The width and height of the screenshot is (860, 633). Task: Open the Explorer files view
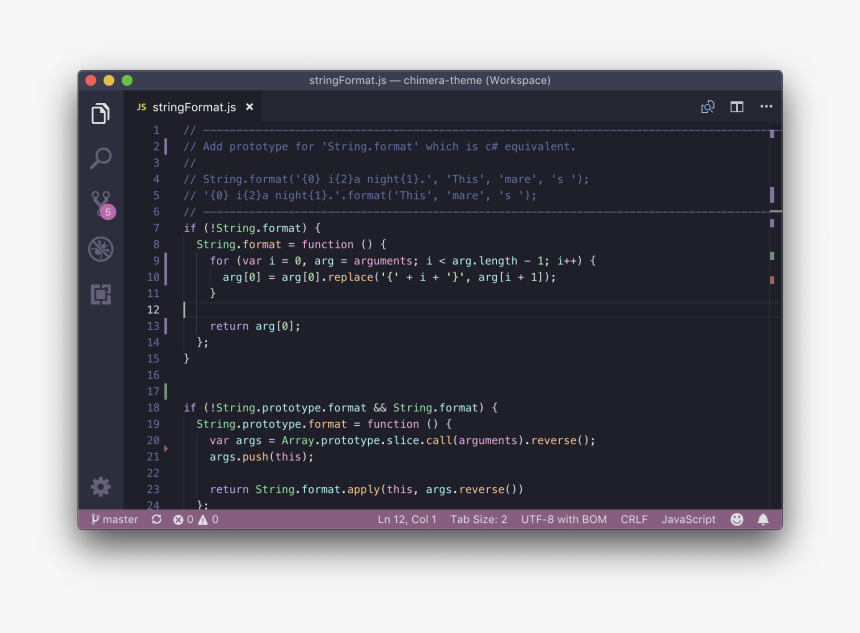(x=100, y=114)
